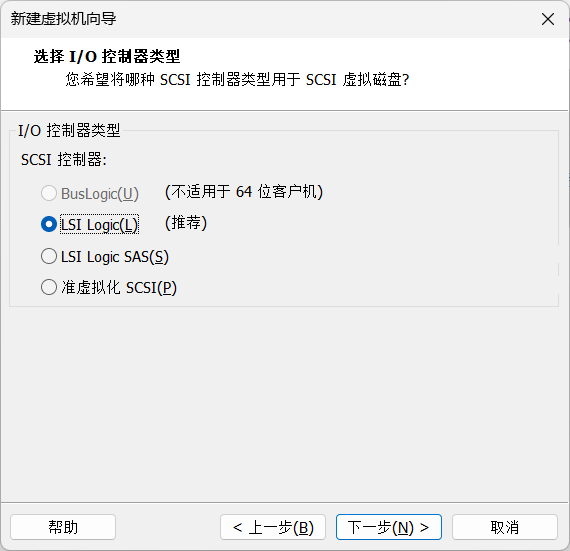This screenshot has width=570, height=551.
Task: Click the SCSI 虚拟磁盘 question subtitle
Action: click(237, 80)
